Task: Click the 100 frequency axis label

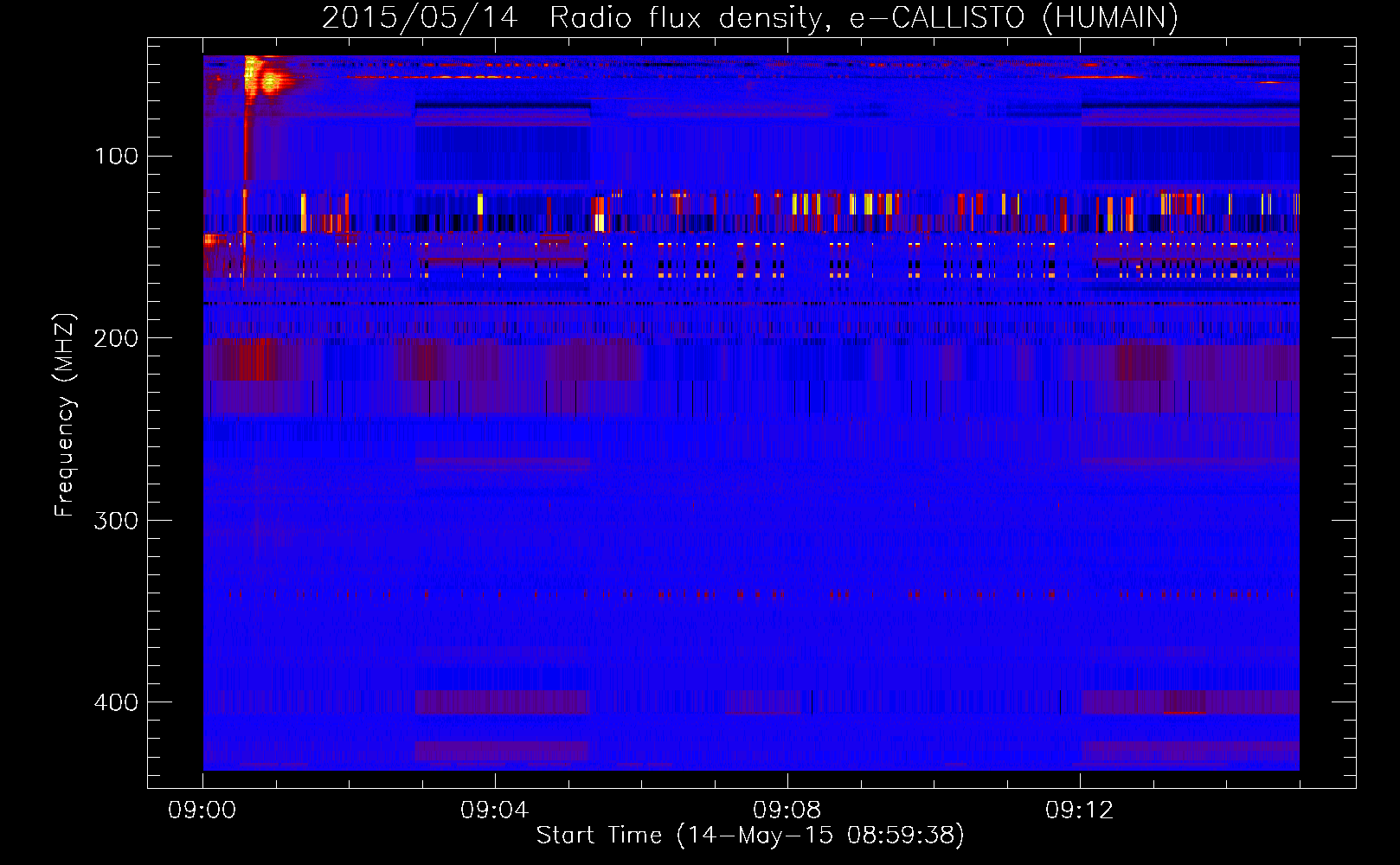Action: point(117,157)
